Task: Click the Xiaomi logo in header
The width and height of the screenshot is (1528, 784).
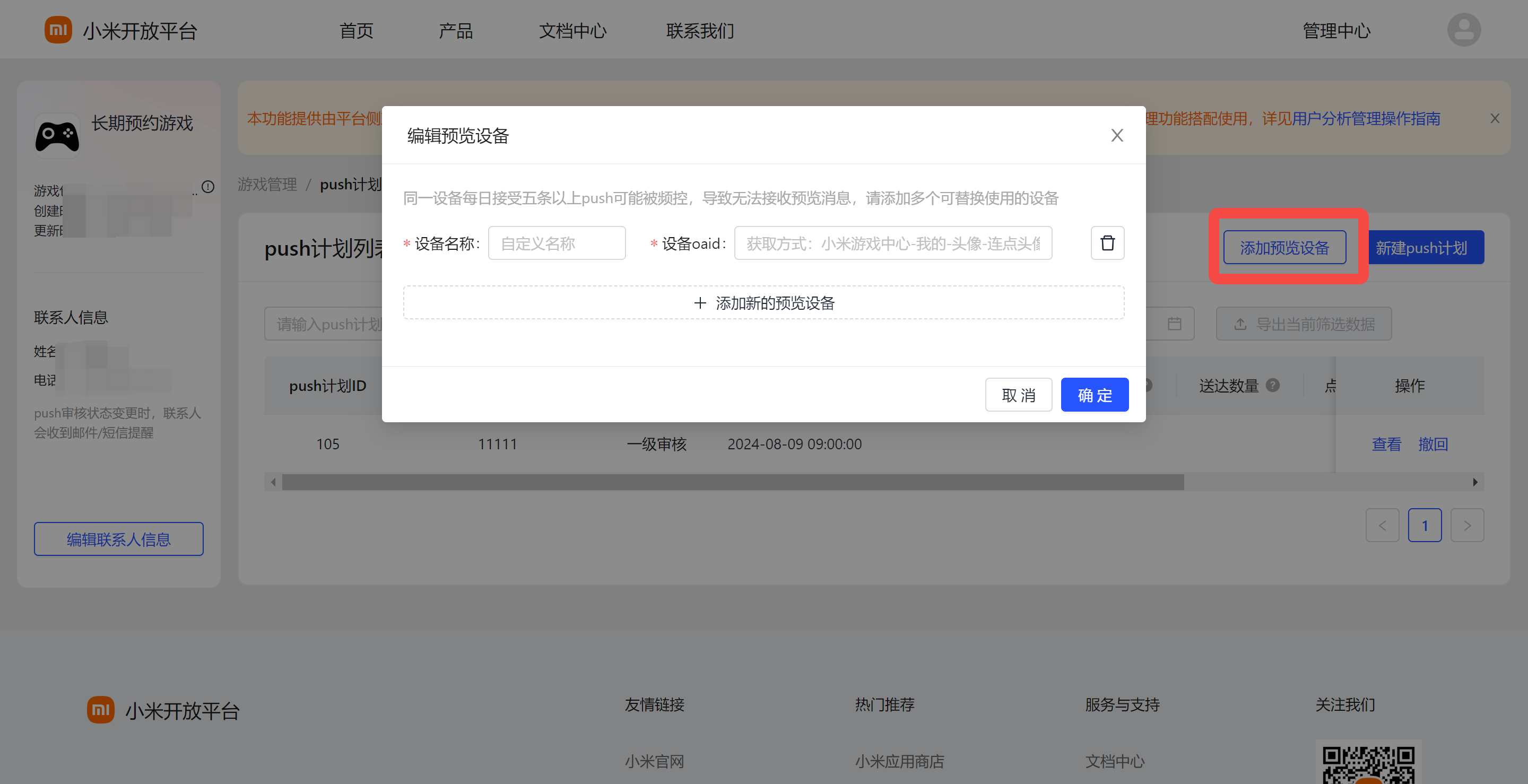Action: (x=58, y=30)
